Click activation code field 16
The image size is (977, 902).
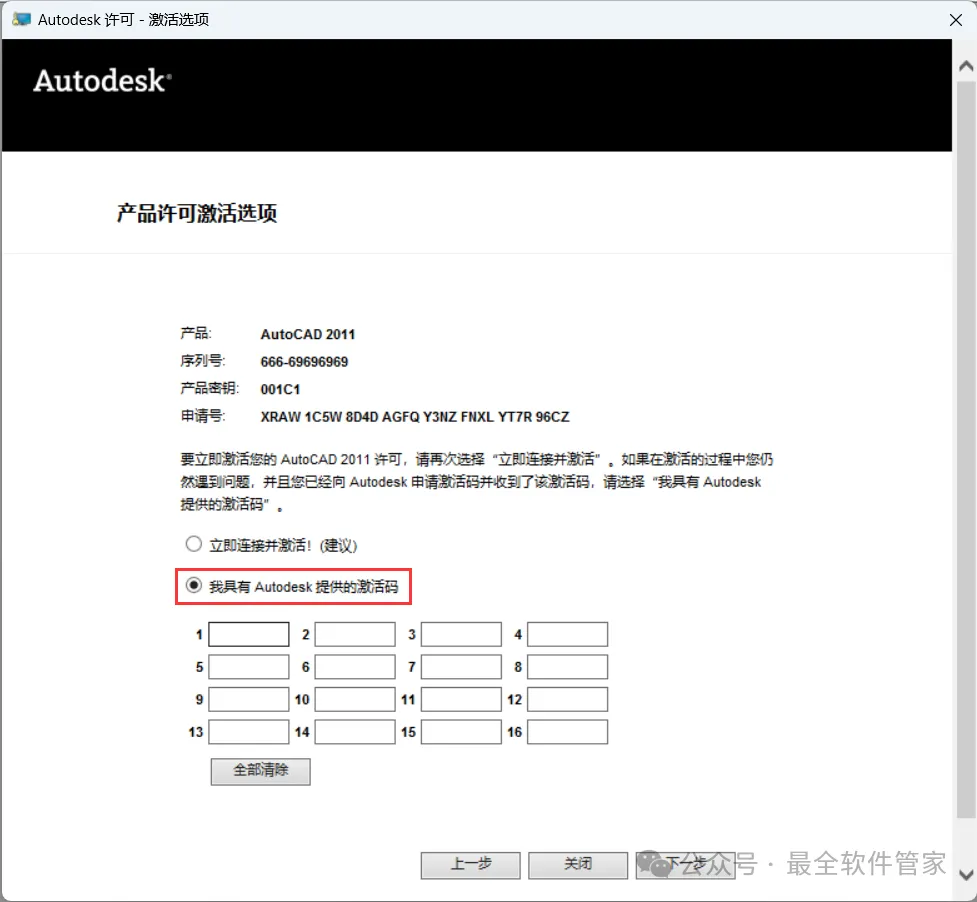point(568,732)
